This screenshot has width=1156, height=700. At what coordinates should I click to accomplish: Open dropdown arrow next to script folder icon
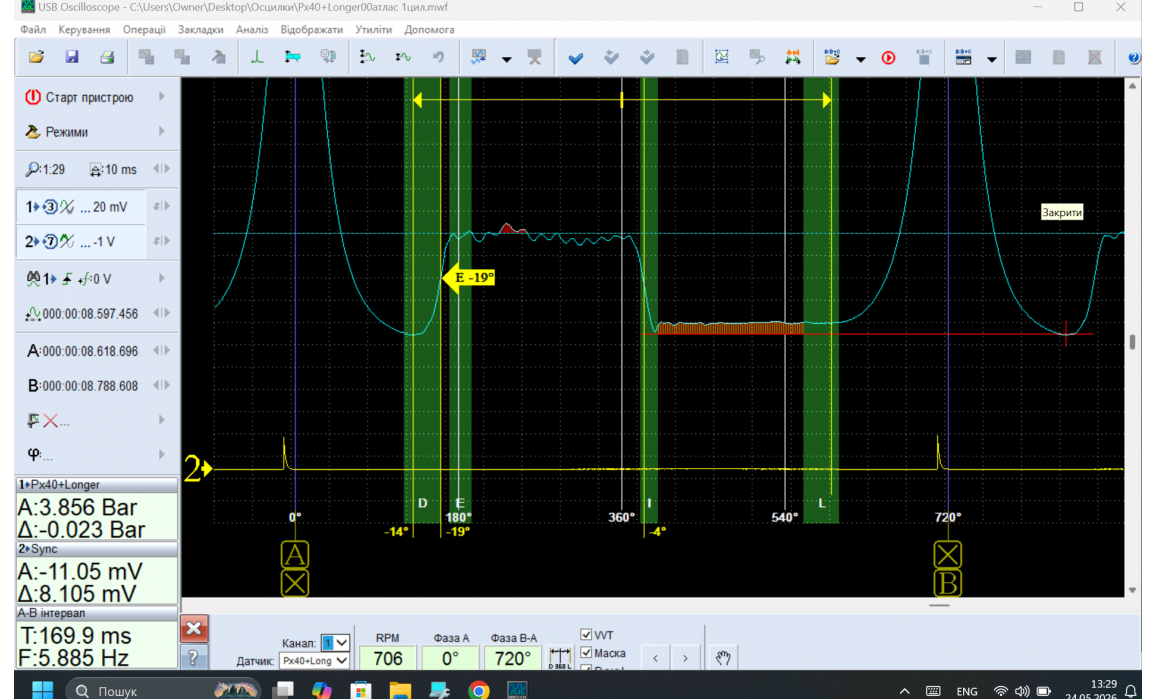pos(860,59)
